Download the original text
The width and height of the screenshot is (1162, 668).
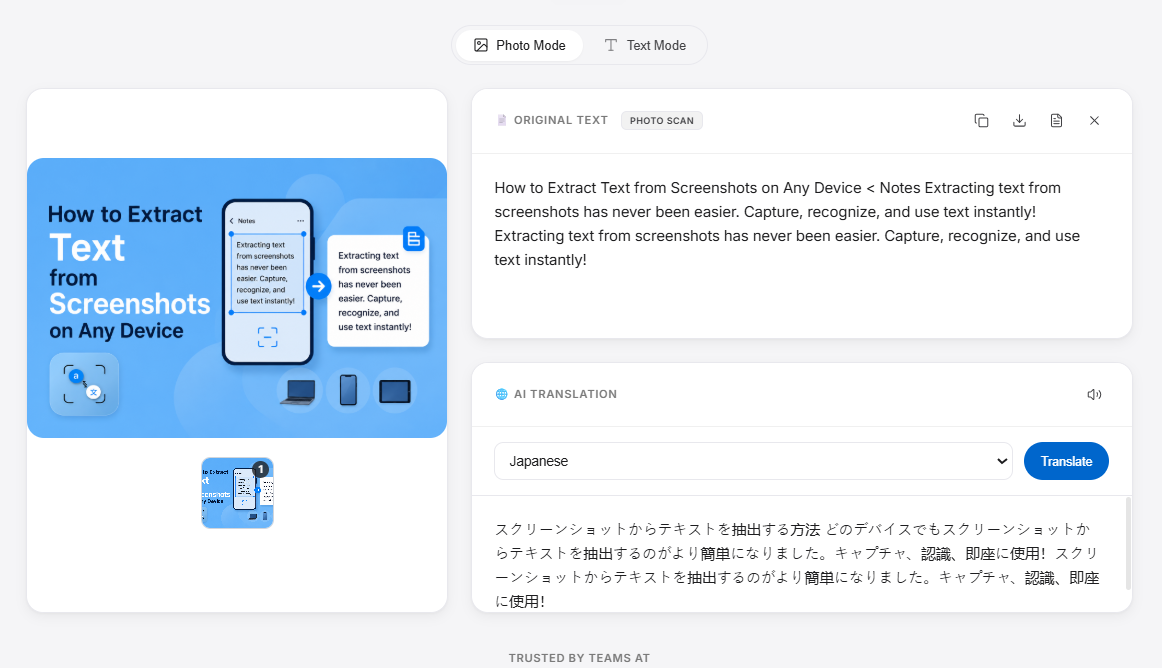click(1019, 121)
